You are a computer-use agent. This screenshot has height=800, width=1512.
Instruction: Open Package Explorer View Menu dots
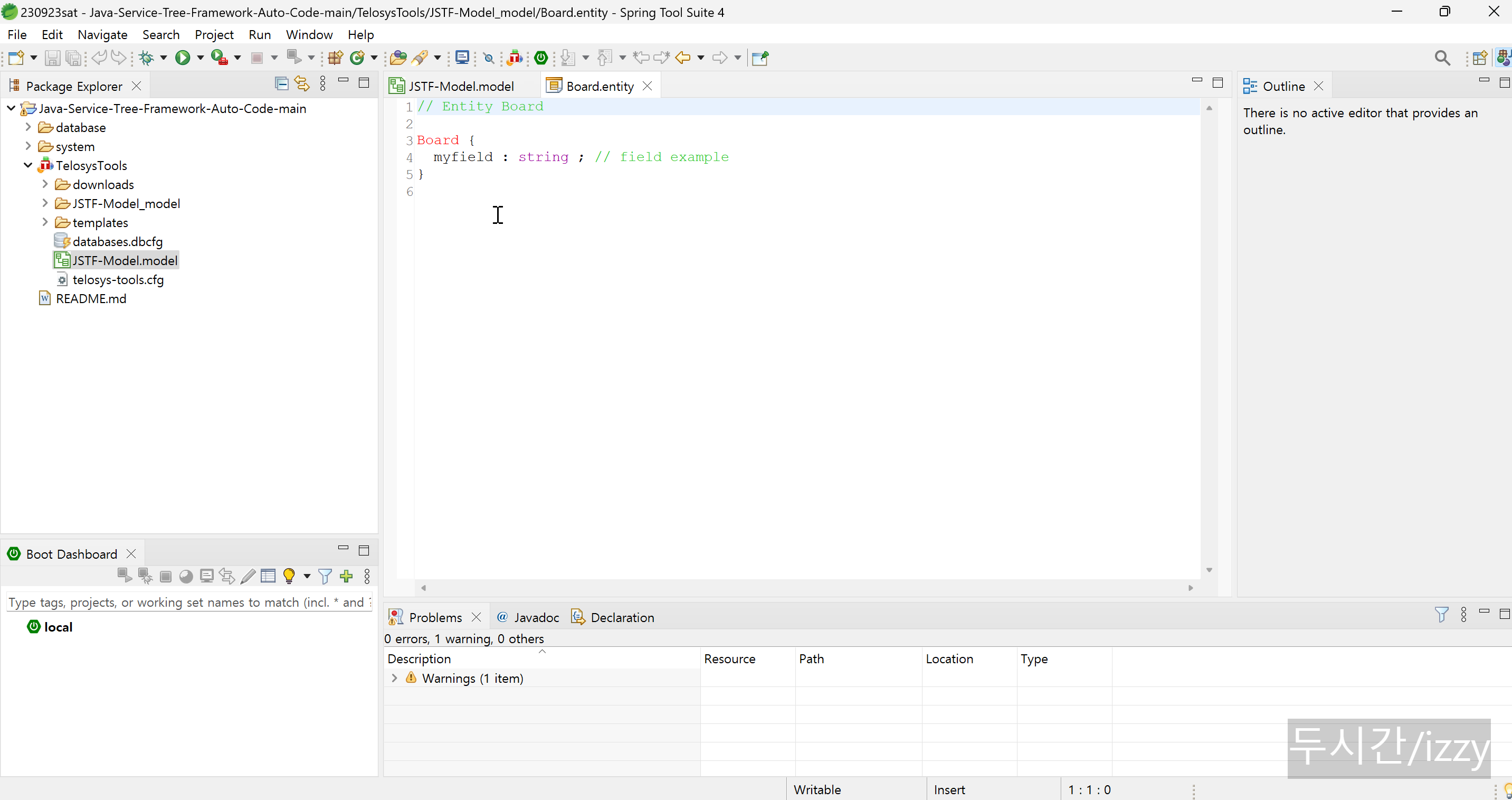click(323, 83)
